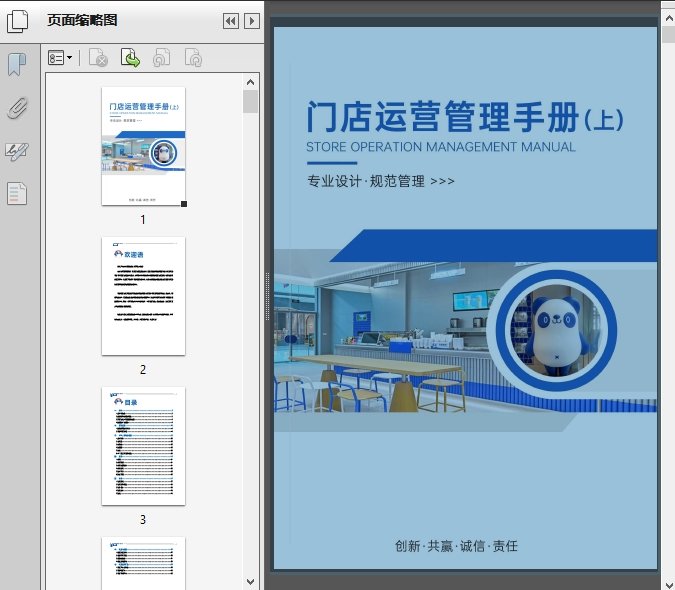Viewport: 675px width, 590px height.
Task: Open the Signatures panel in sidebar
Action: click(17, 151)
